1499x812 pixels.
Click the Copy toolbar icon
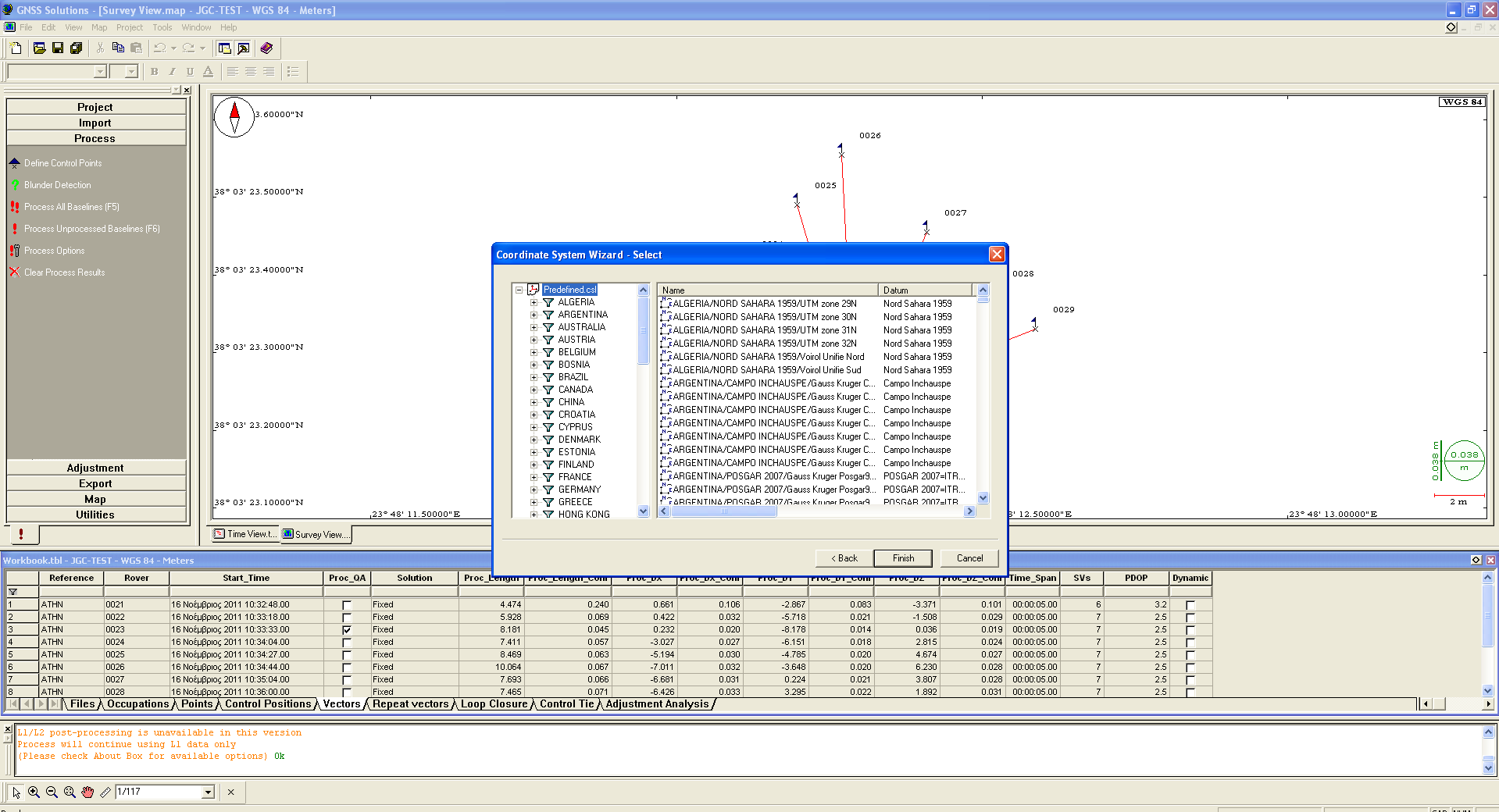click(x=118, y=48)
